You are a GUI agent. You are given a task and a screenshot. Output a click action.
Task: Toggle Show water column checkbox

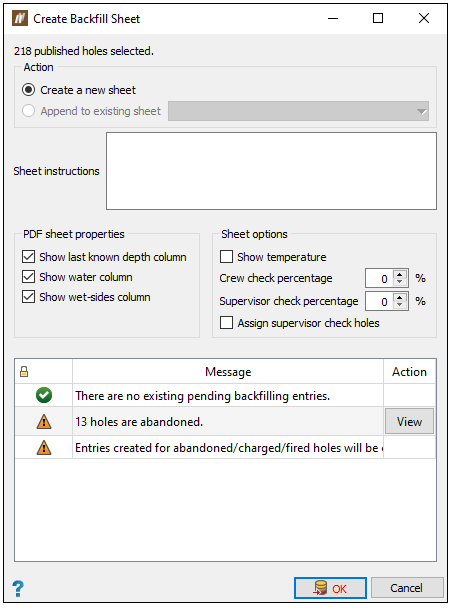pyautogui.click(x=28, y=277)
